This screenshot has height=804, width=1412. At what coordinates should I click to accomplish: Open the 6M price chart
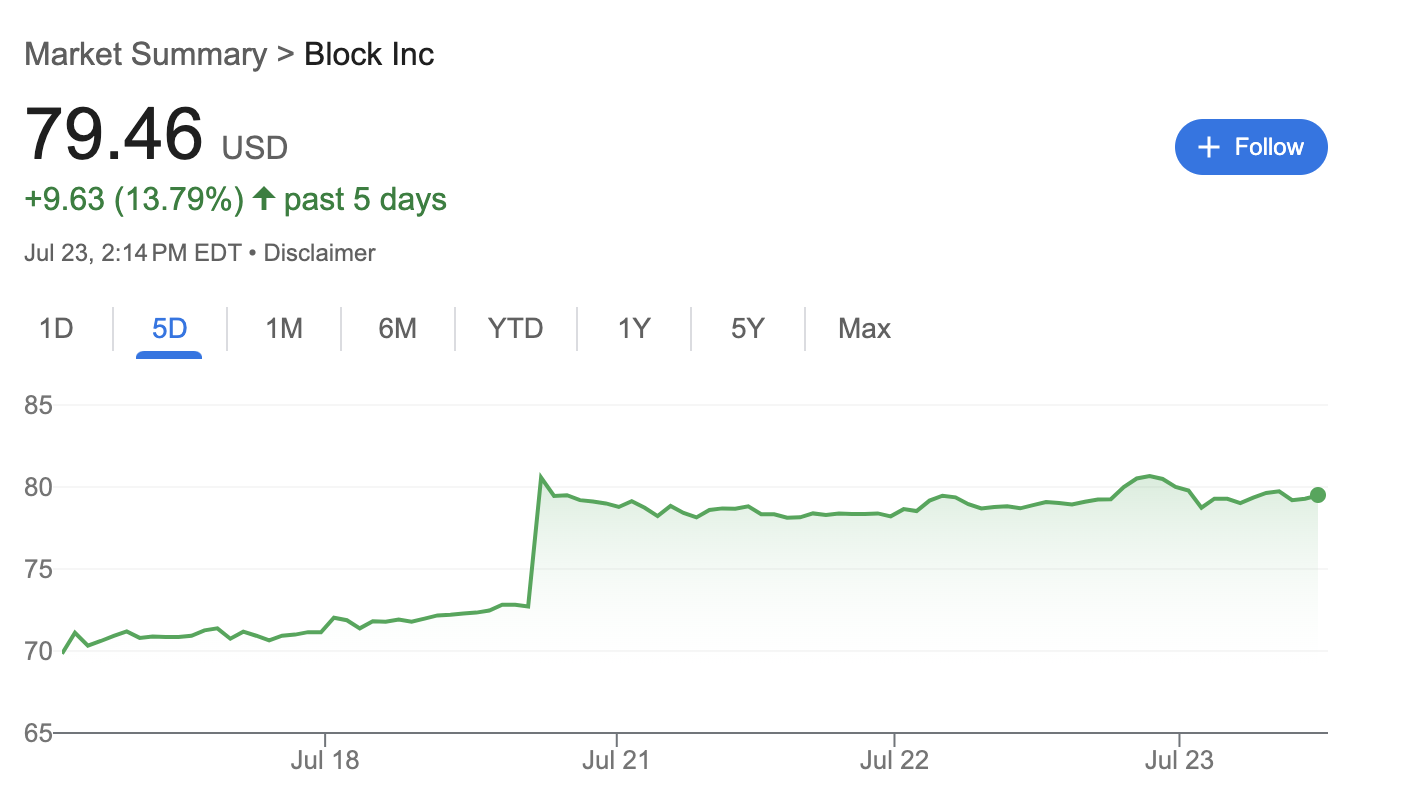(398, 328)
